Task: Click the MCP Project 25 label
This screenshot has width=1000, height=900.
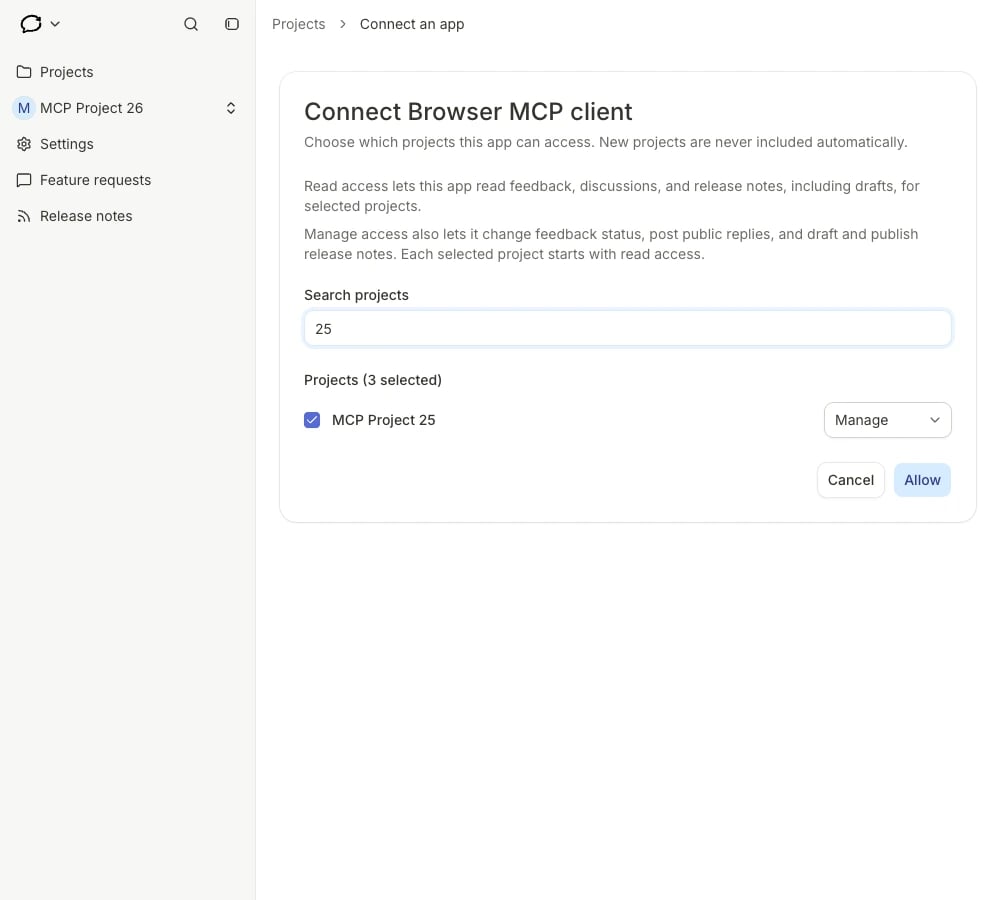Action: coord(383,420)
